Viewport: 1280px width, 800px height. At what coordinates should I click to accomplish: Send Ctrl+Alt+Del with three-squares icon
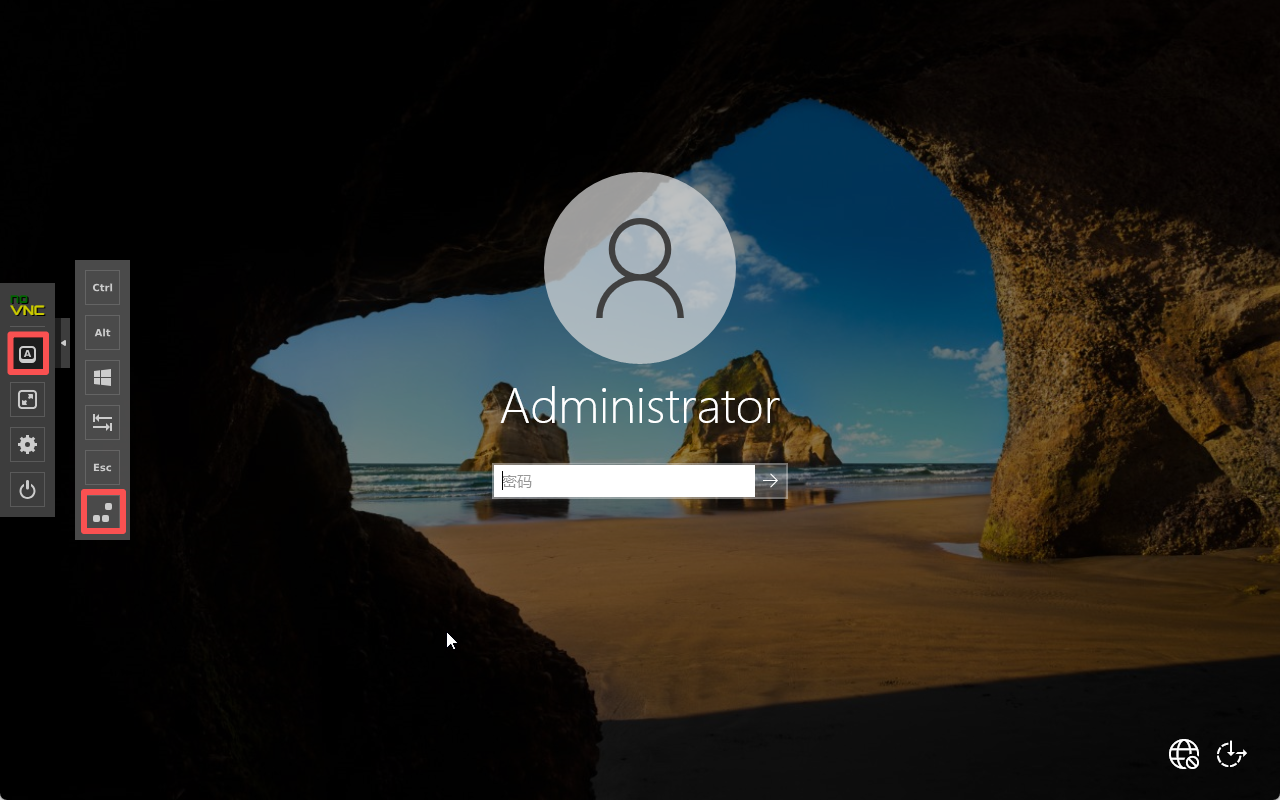coord(102,513)
